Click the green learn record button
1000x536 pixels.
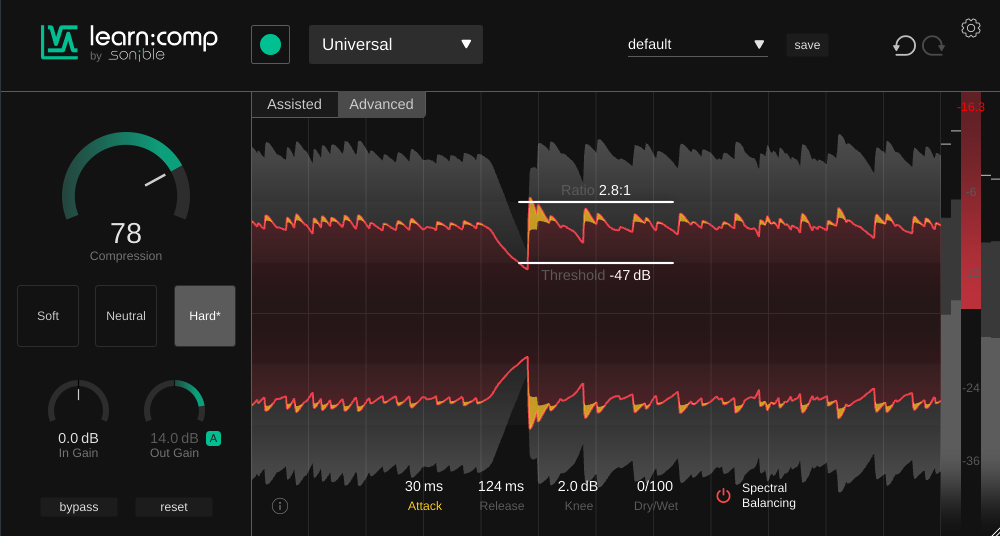pos(270,45)
